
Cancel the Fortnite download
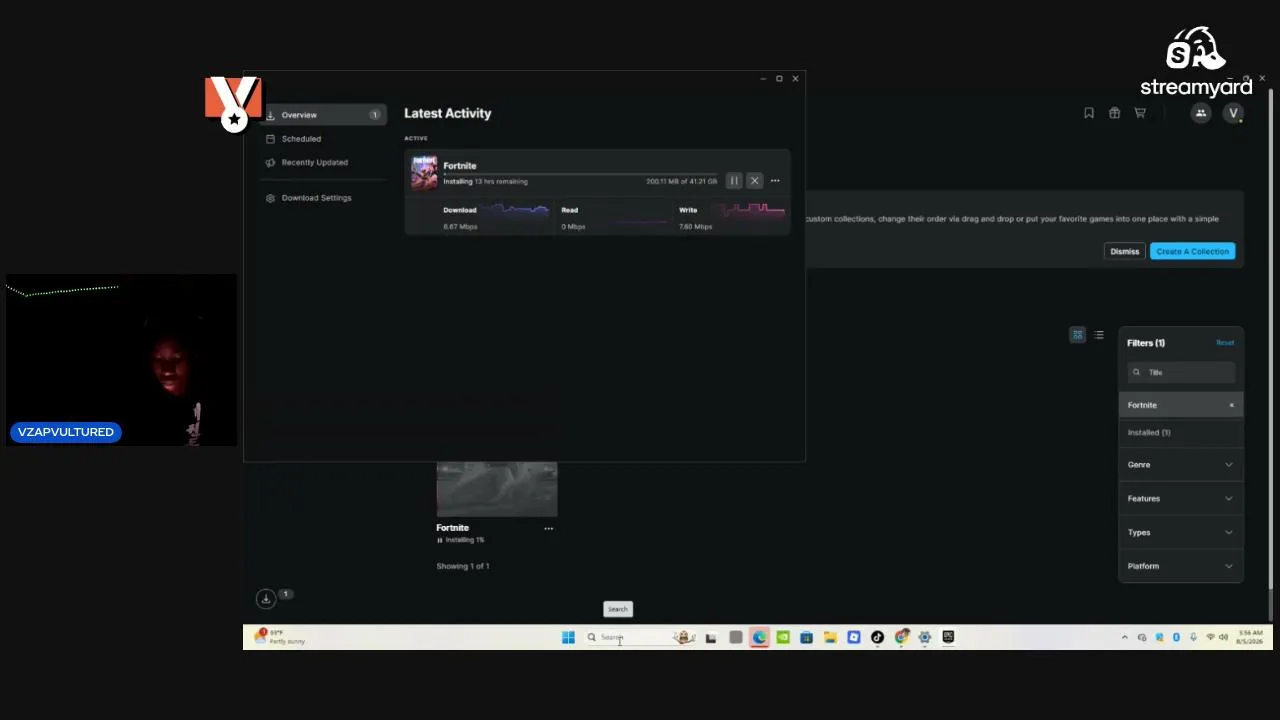point(755,181)
